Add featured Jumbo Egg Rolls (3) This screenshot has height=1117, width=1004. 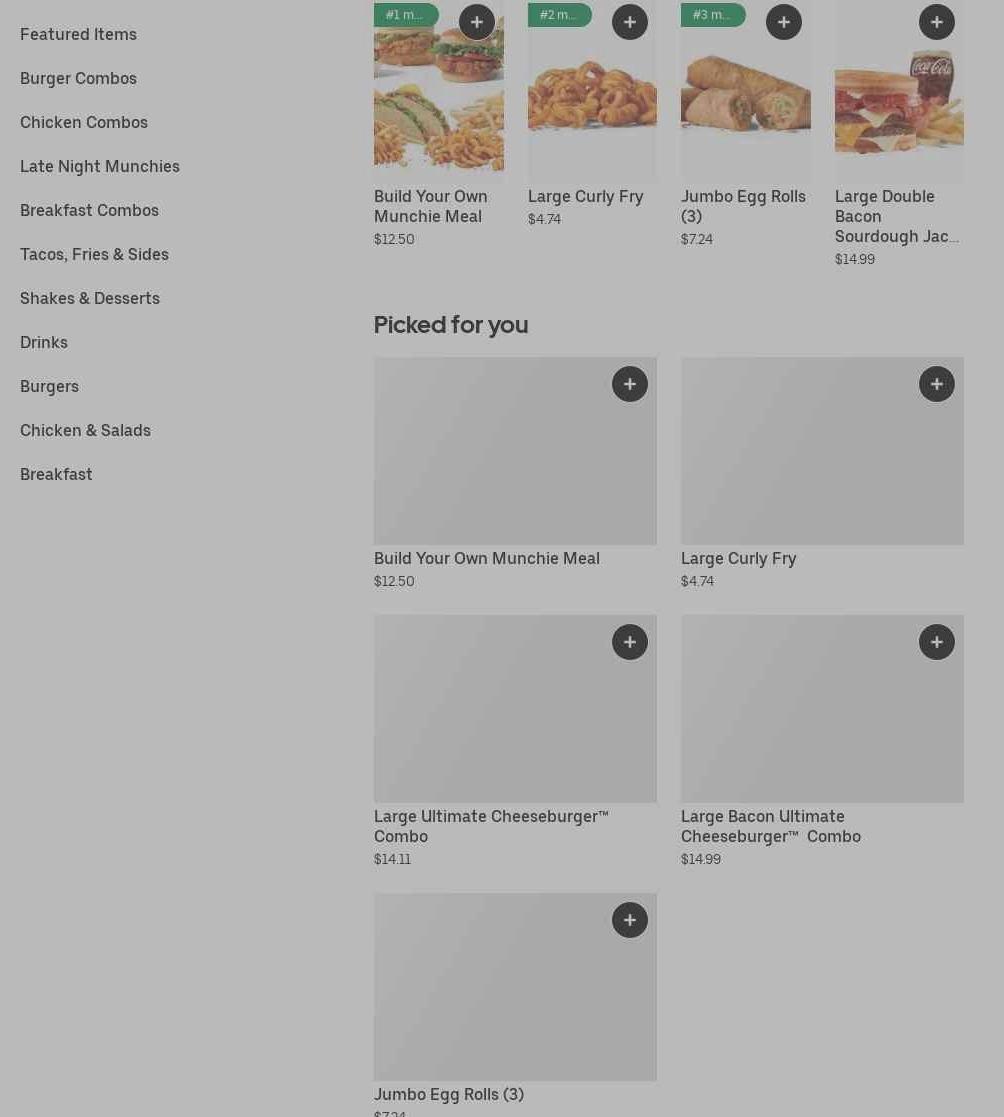tap(783, 22)
